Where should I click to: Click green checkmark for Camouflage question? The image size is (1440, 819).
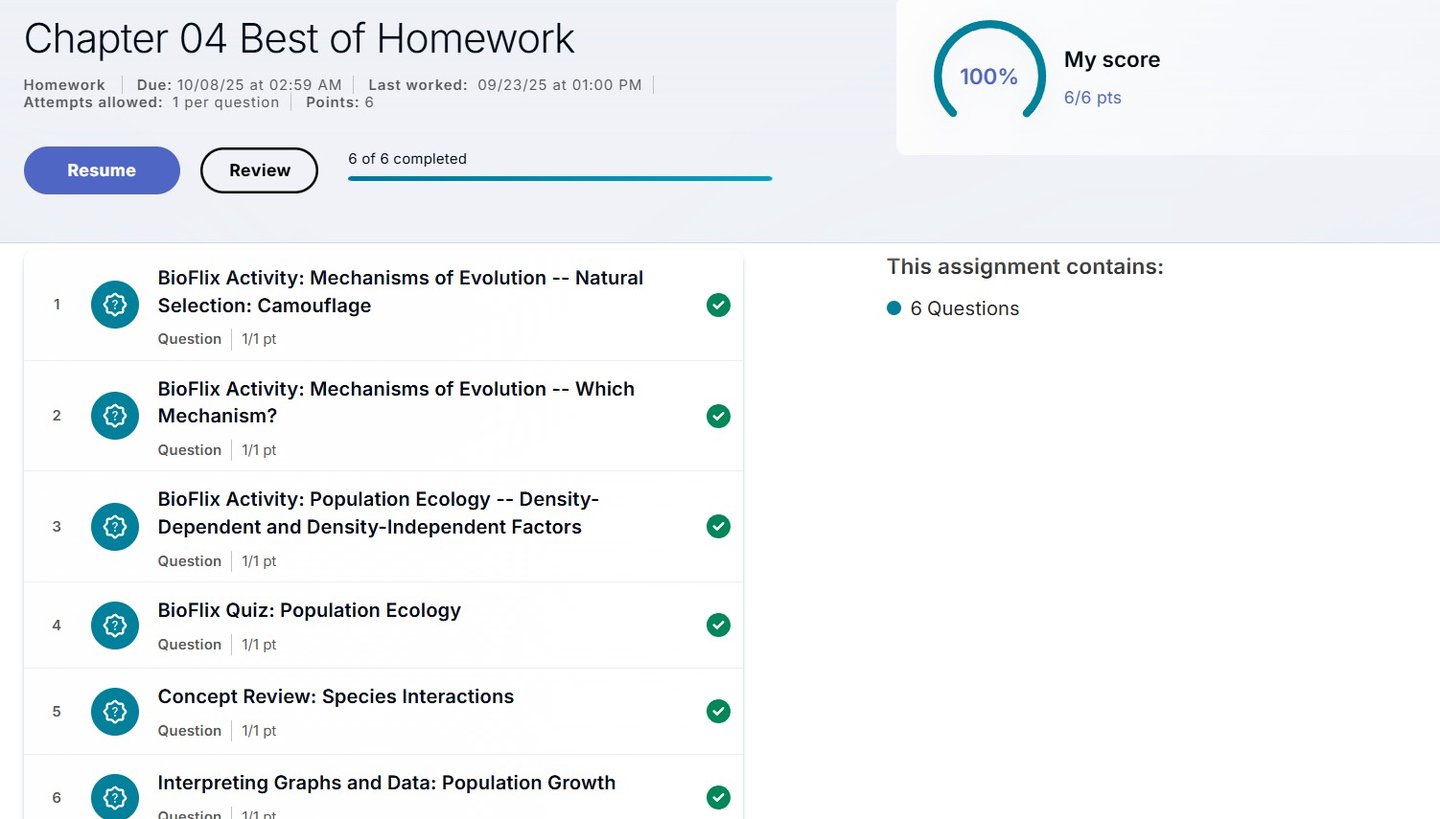(718, 305)
